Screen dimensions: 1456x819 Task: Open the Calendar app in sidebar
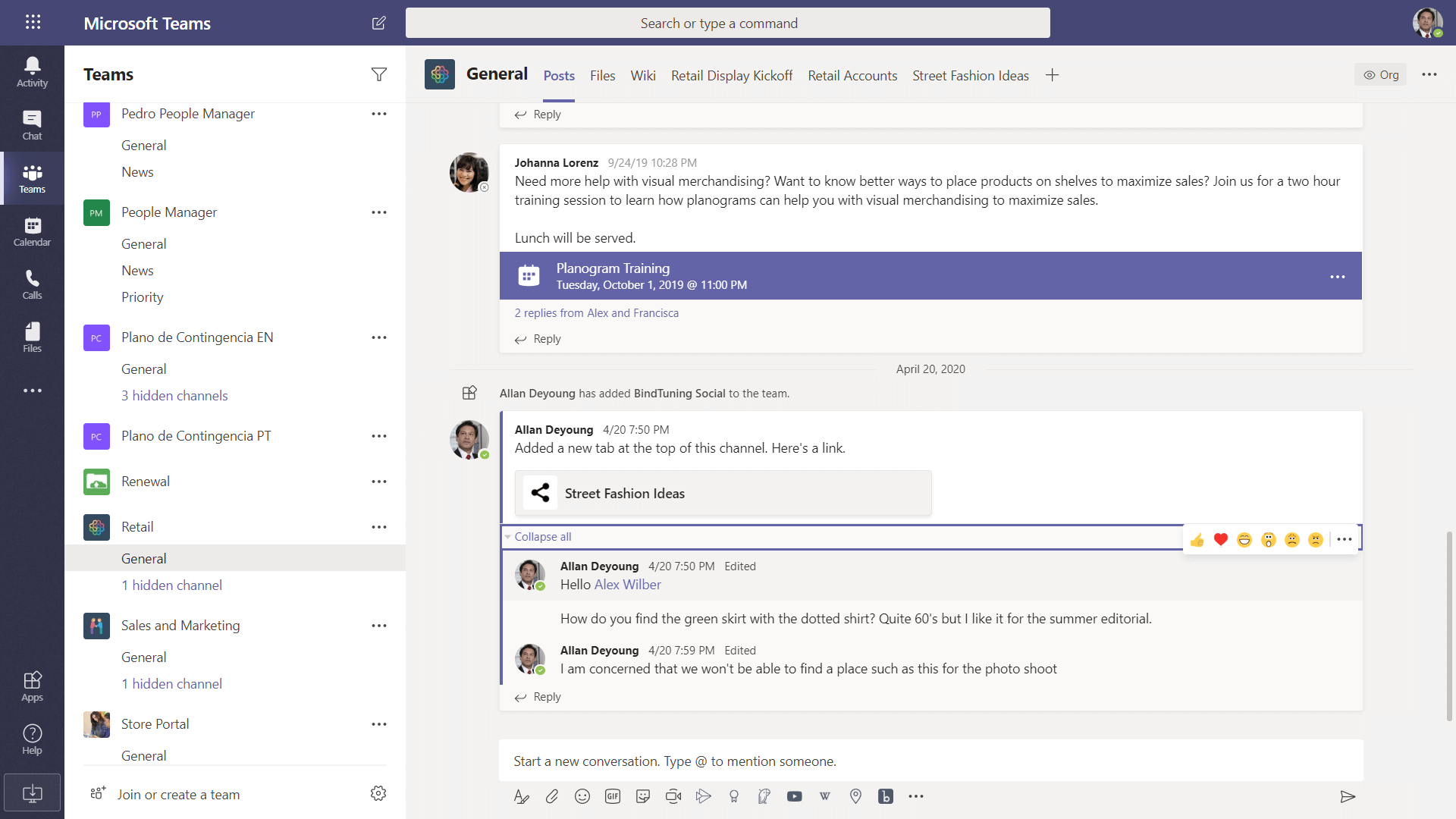click(32, 231)
